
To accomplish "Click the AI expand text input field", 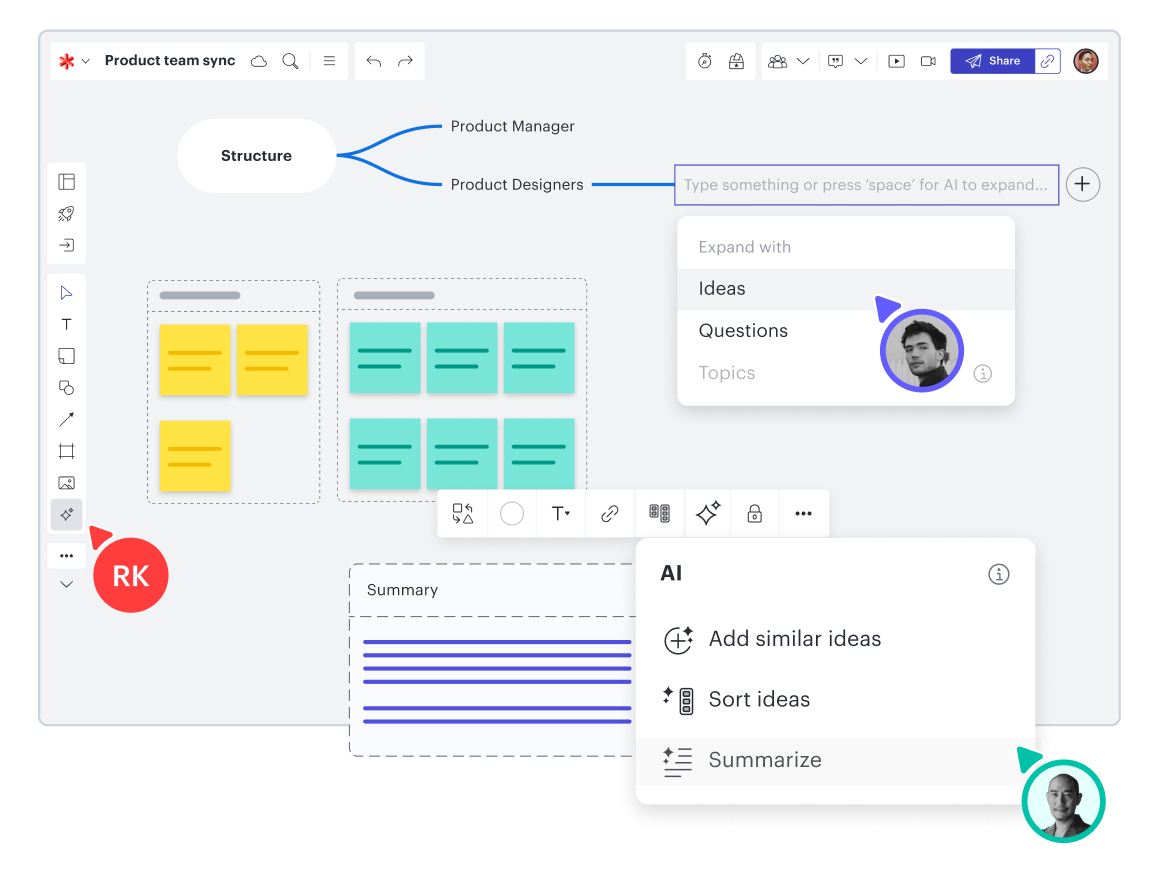I will click(x=866, y=185).
